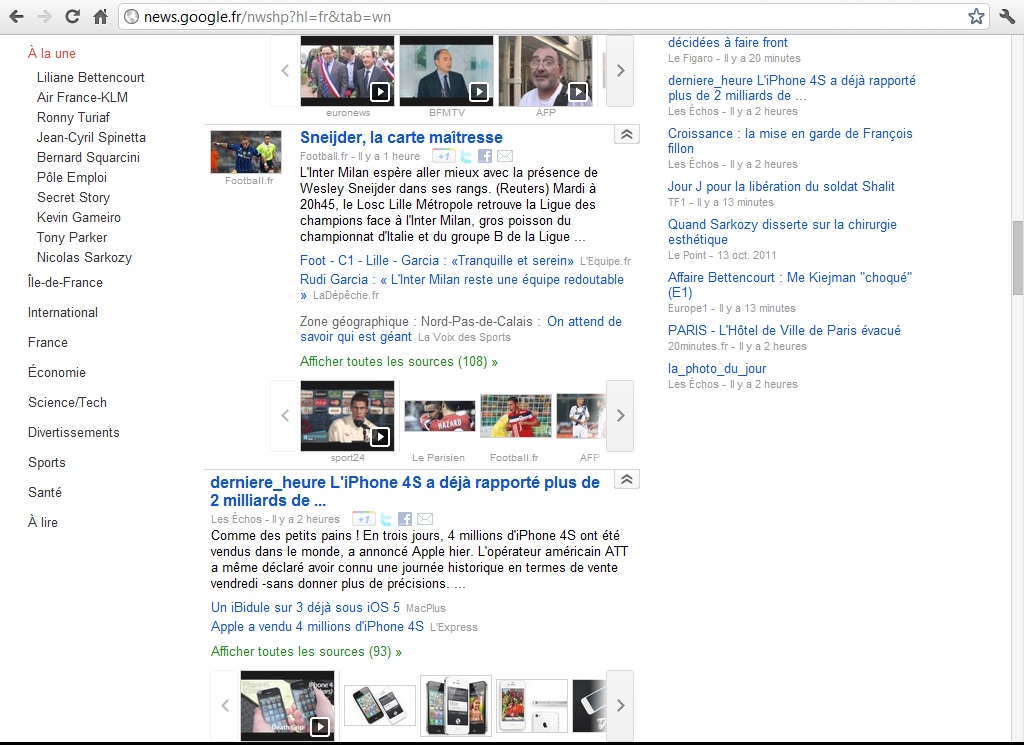Viewport: 1025px width, 745px height.
Task: Open Économie section
Action: [x=57, y=372]
